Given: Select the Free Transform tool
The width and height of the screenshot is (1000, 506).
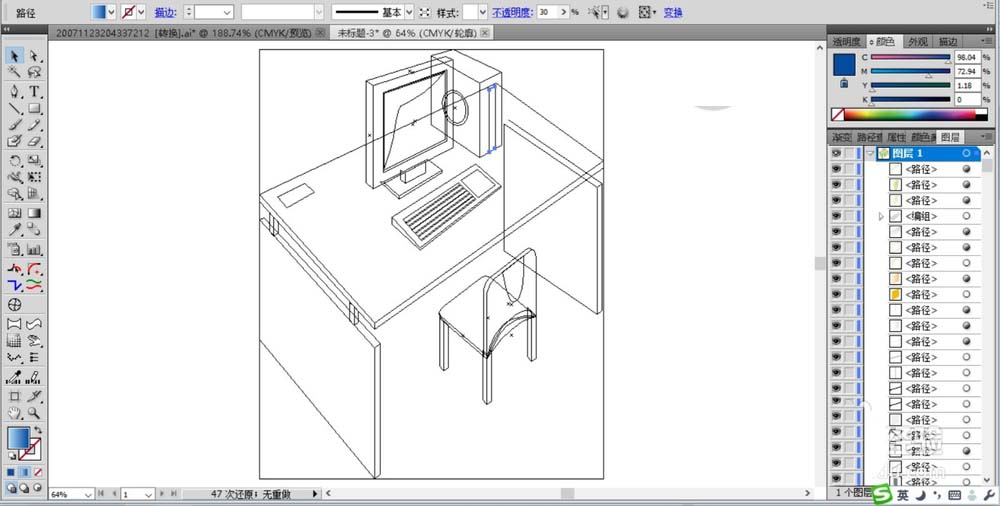Looking at the screenshot, I should coord(34,177).
